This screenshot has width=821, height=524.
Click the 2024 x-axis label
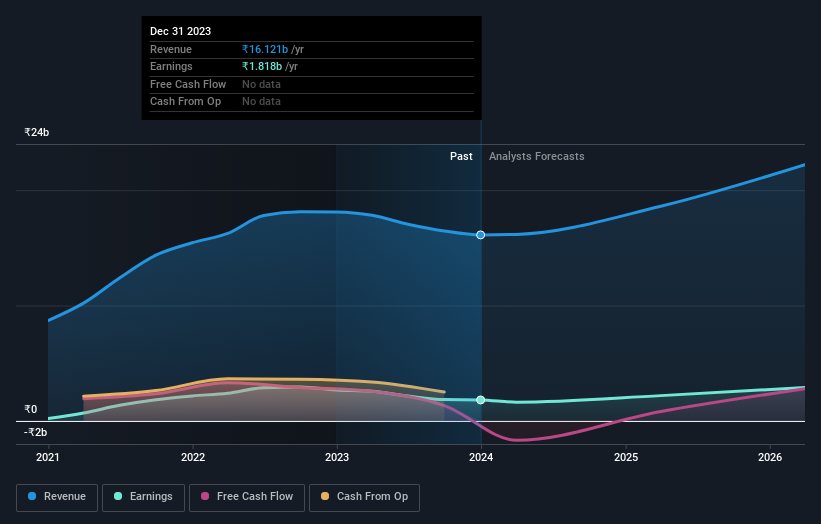[x=481, y=458]
